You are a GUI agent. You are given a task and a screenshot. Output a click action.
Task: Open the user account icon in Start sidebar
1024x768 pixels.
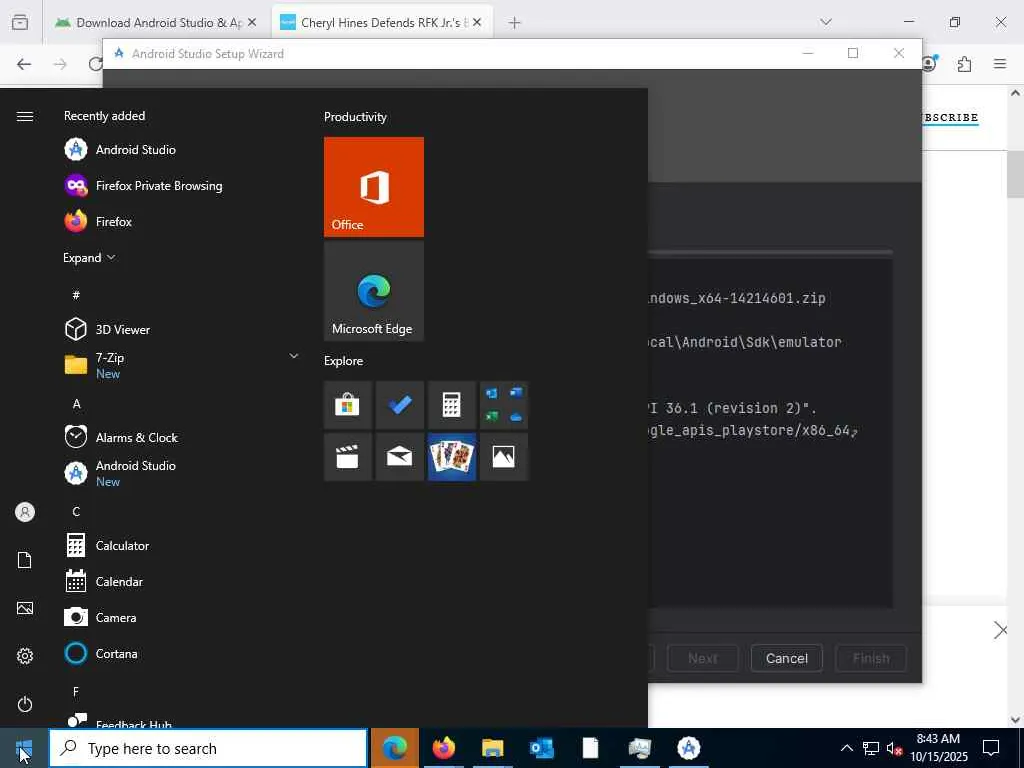[25, 512]
